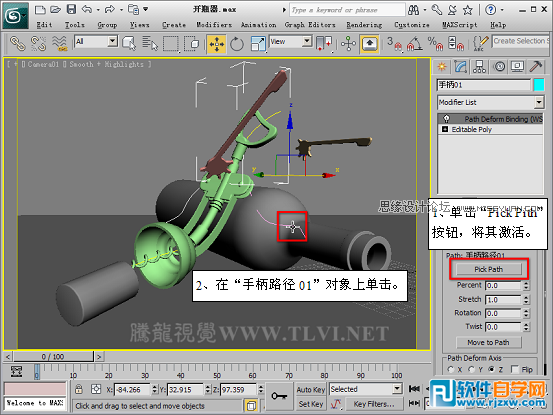This screenshot has height=415, width=553.
Task: Click the Use Pivot Point Center icon
Action: point(323,44)
